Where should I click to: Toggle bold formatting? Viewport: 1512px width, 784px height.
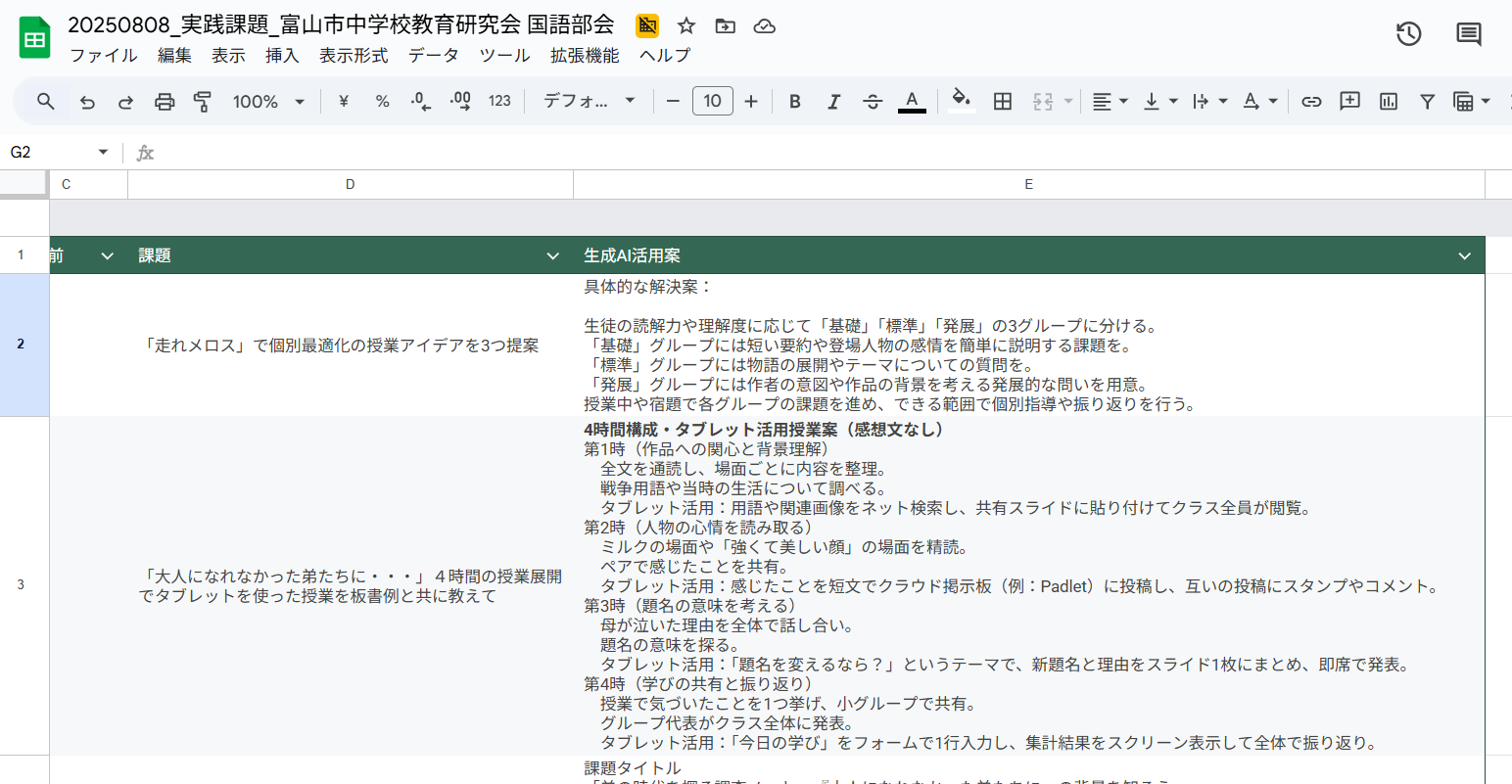pyautogui.click(x=795, y=102)
